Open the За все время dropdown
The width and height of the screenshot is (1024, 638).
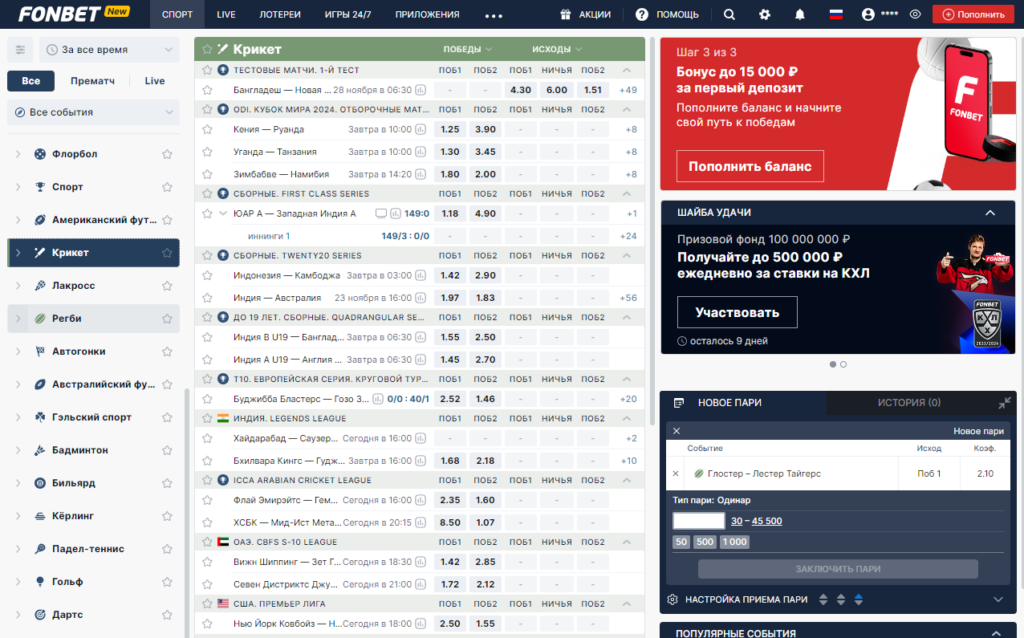(x=109, y=50)
